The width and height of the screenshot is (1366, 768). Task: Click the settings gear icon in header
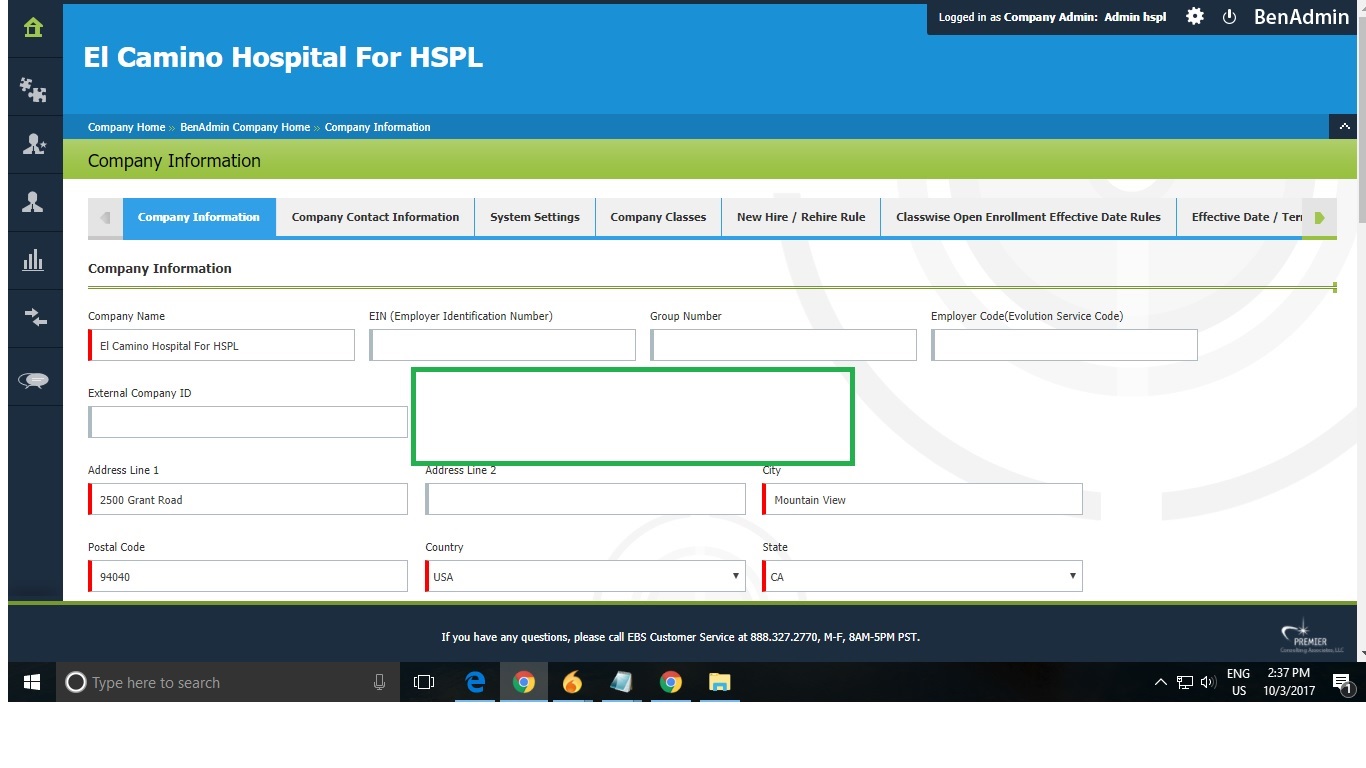pos(1195,17)
